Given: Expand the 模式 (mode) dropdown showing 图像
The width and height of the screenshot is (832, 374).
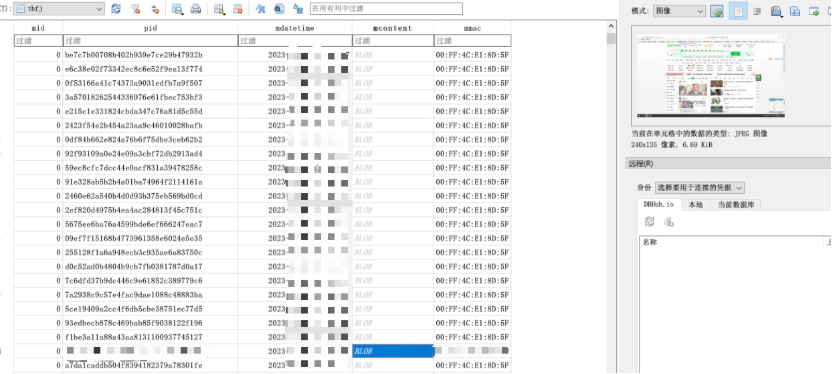Looking at the screenshot, I should [x=679, y=11].
